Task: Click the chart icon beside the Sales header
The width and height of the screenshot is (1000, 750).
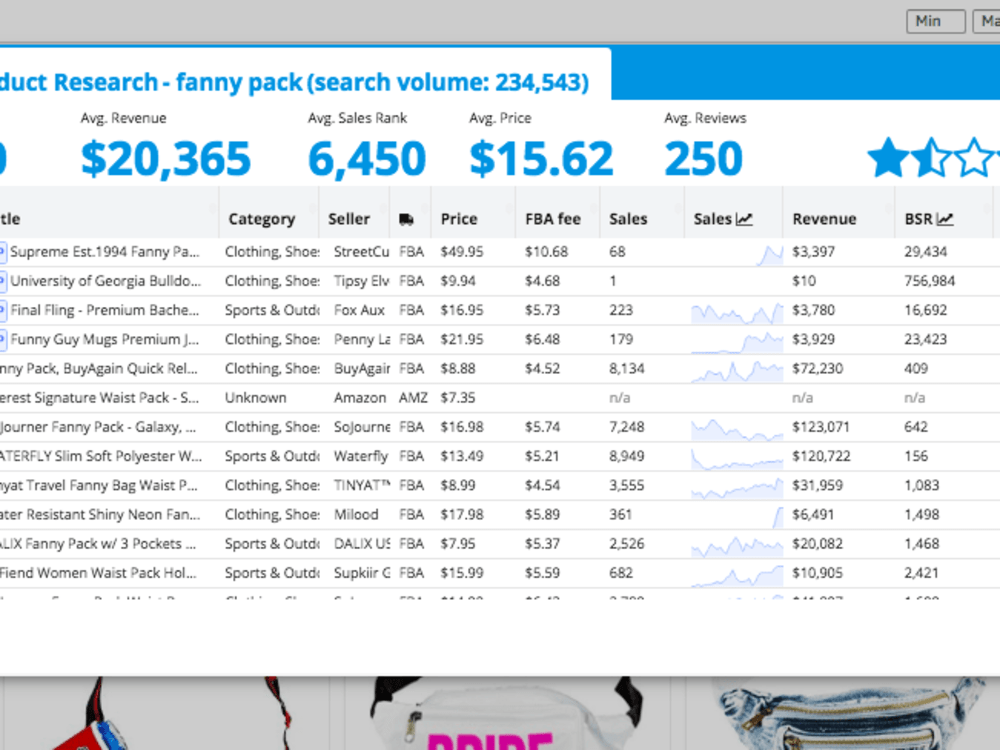Action: coord(744,219)
